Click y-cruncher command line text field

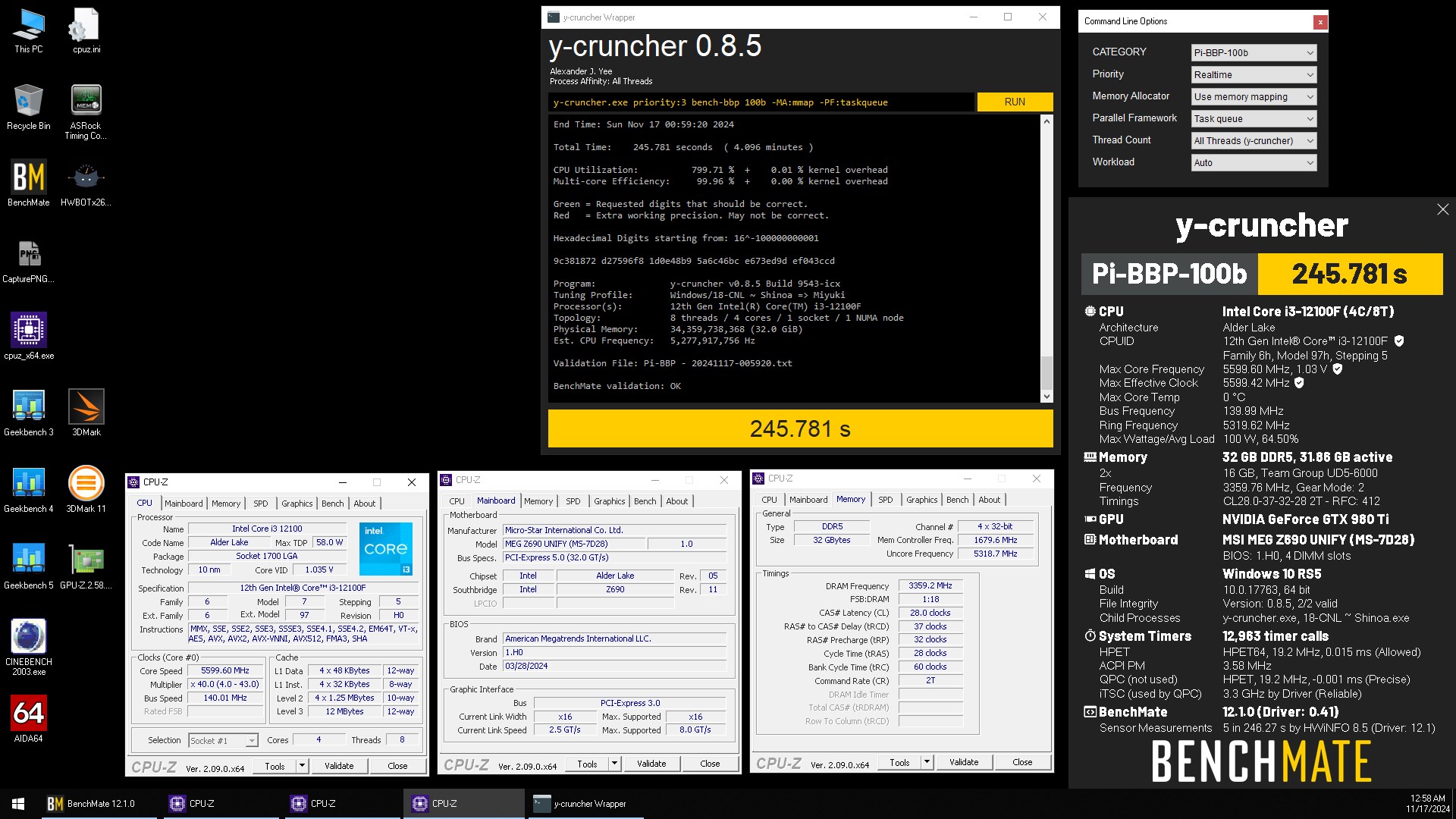761,102
